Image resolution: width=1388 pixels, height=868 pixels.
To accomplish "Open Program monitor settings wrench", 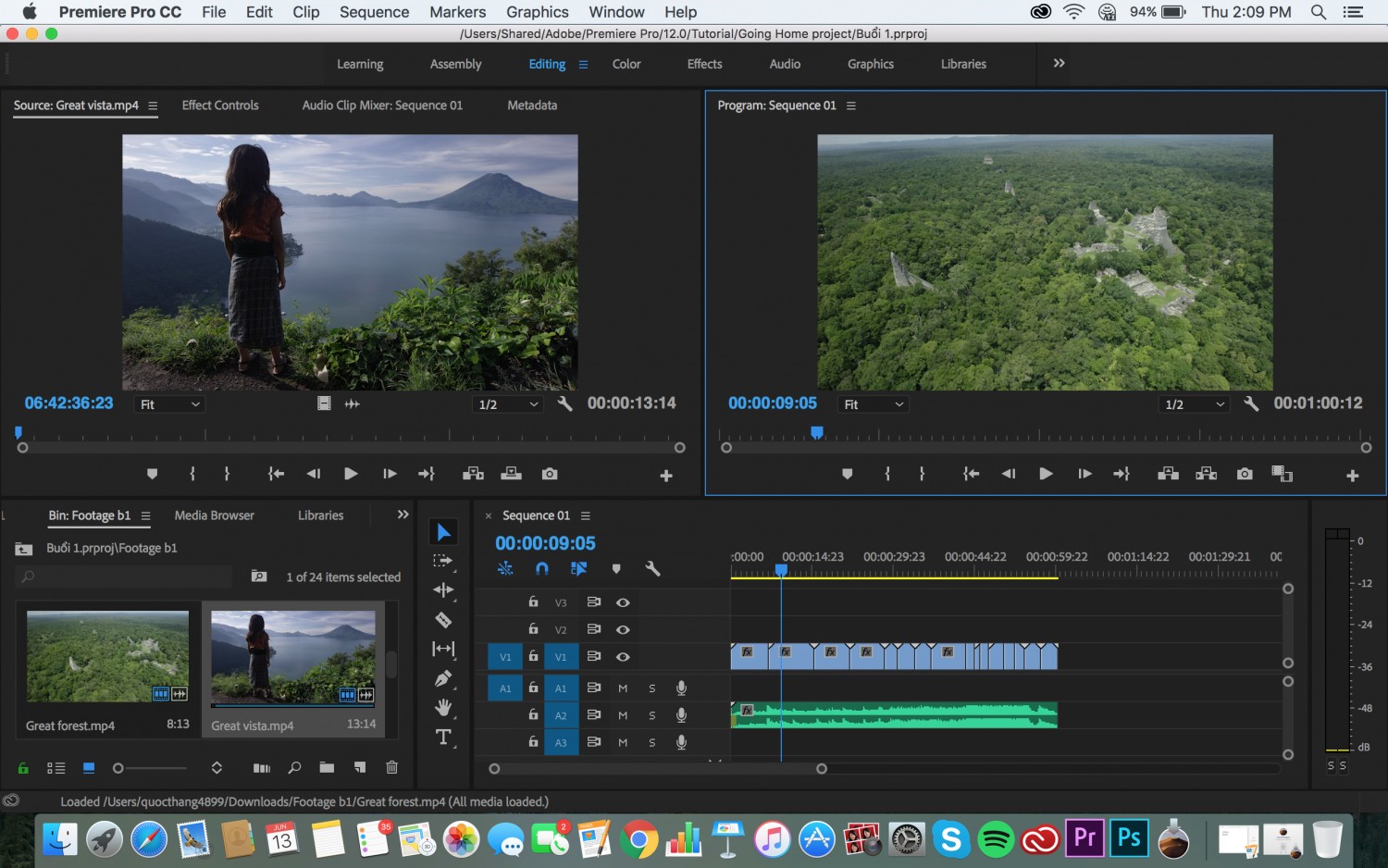I will tap(1251, 403).
